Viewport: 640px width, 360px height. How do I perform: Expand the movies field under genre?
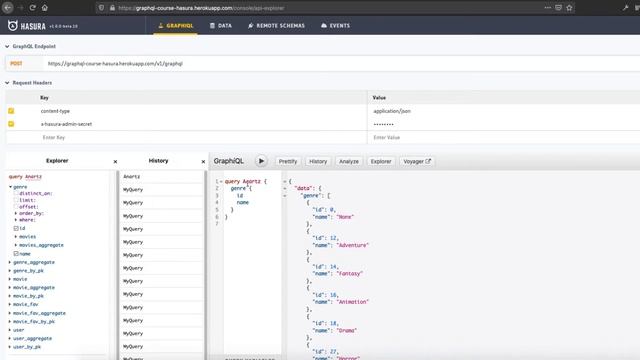coord(16,237)
